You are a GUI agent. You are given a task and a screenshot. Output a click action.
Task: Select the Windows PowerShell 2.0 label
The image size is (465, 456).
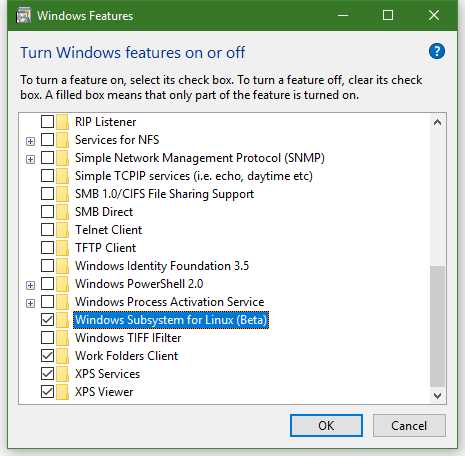(139, 284)
